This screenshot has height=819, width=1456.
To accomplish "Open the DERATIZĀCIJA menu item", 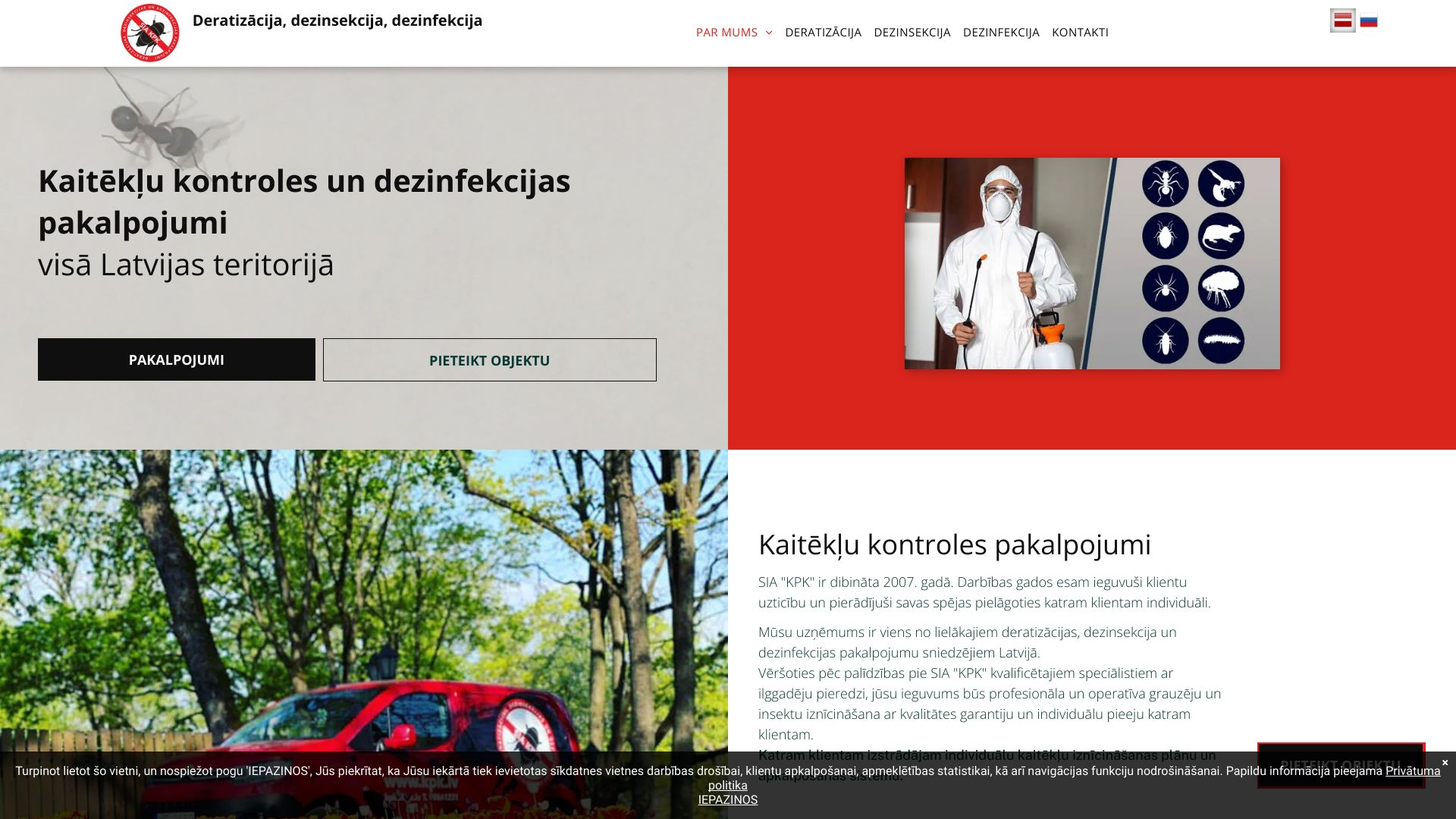I will click(x=824, y=33).
